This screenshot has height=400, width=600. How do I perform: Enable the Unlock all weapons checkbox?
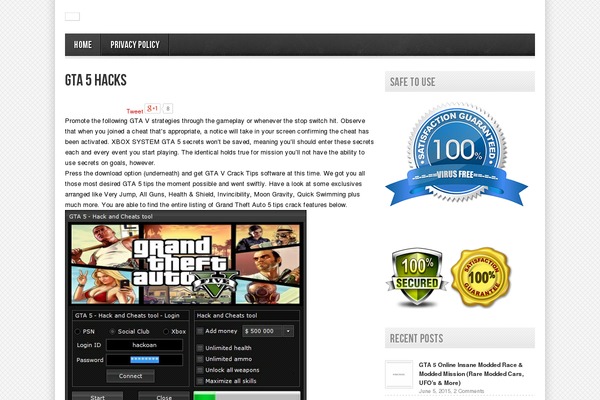click(200, 370)
